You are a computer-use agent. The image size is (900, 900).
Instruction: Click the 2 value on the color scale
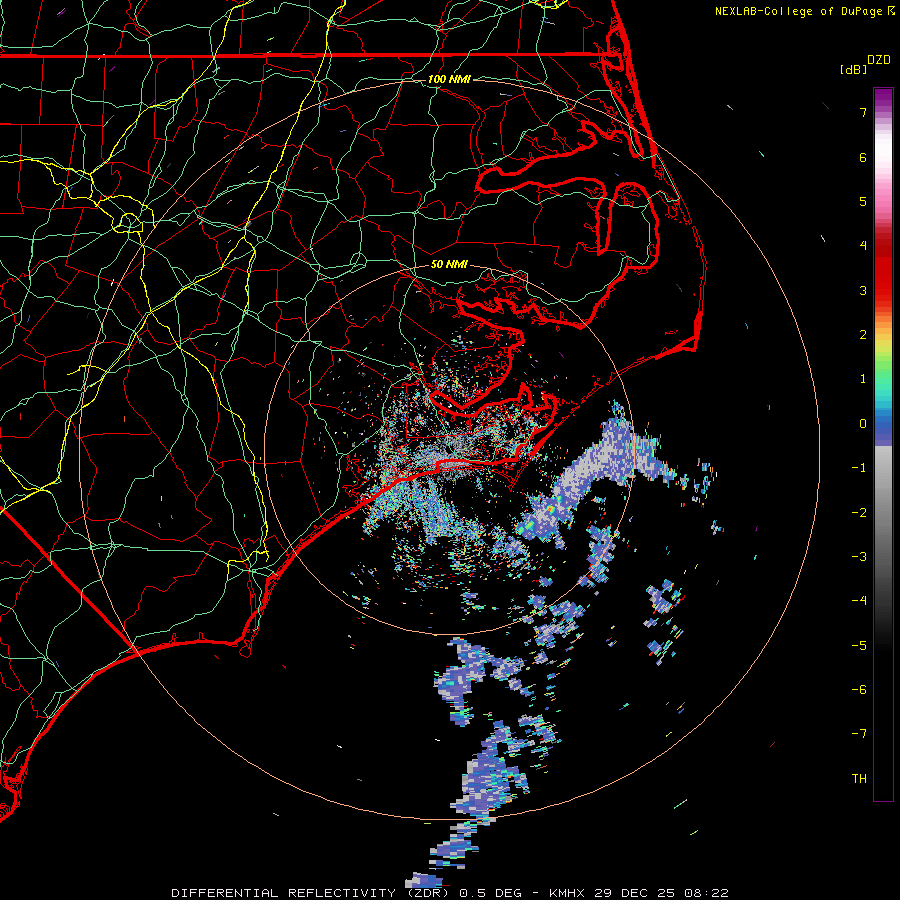[x=863, y=335]
